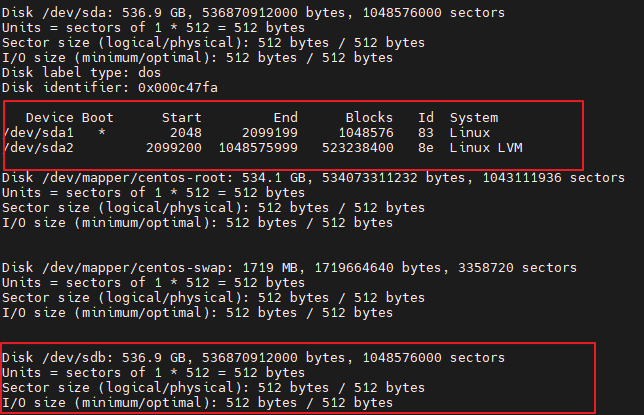Click the '/dev/mapper/centos-root:' disk name
The image size is (644, 415).
pyautogui.click(x=138, y=178)
